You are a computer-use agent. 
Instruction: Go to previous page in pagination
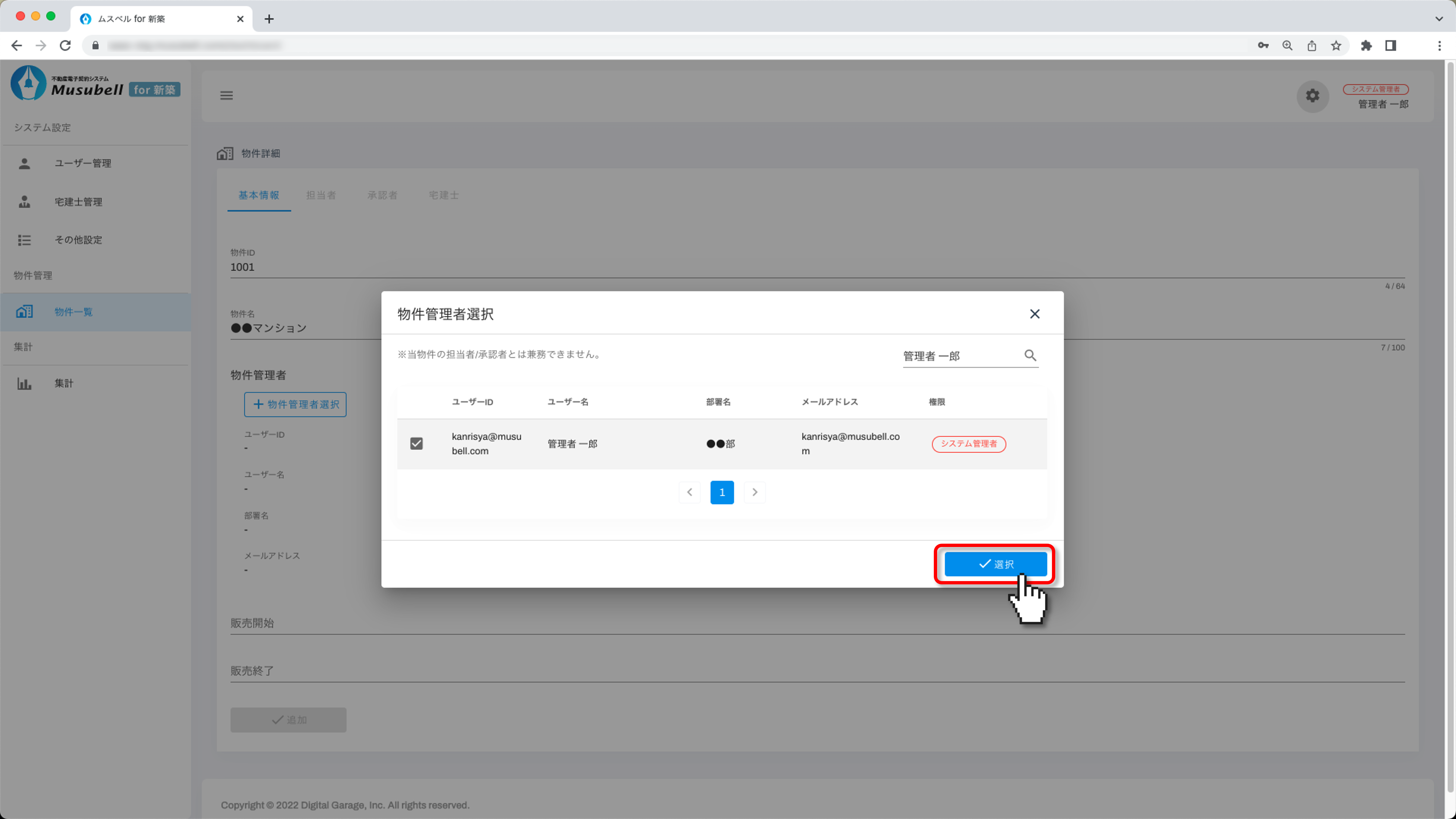(x=690, y=492)
